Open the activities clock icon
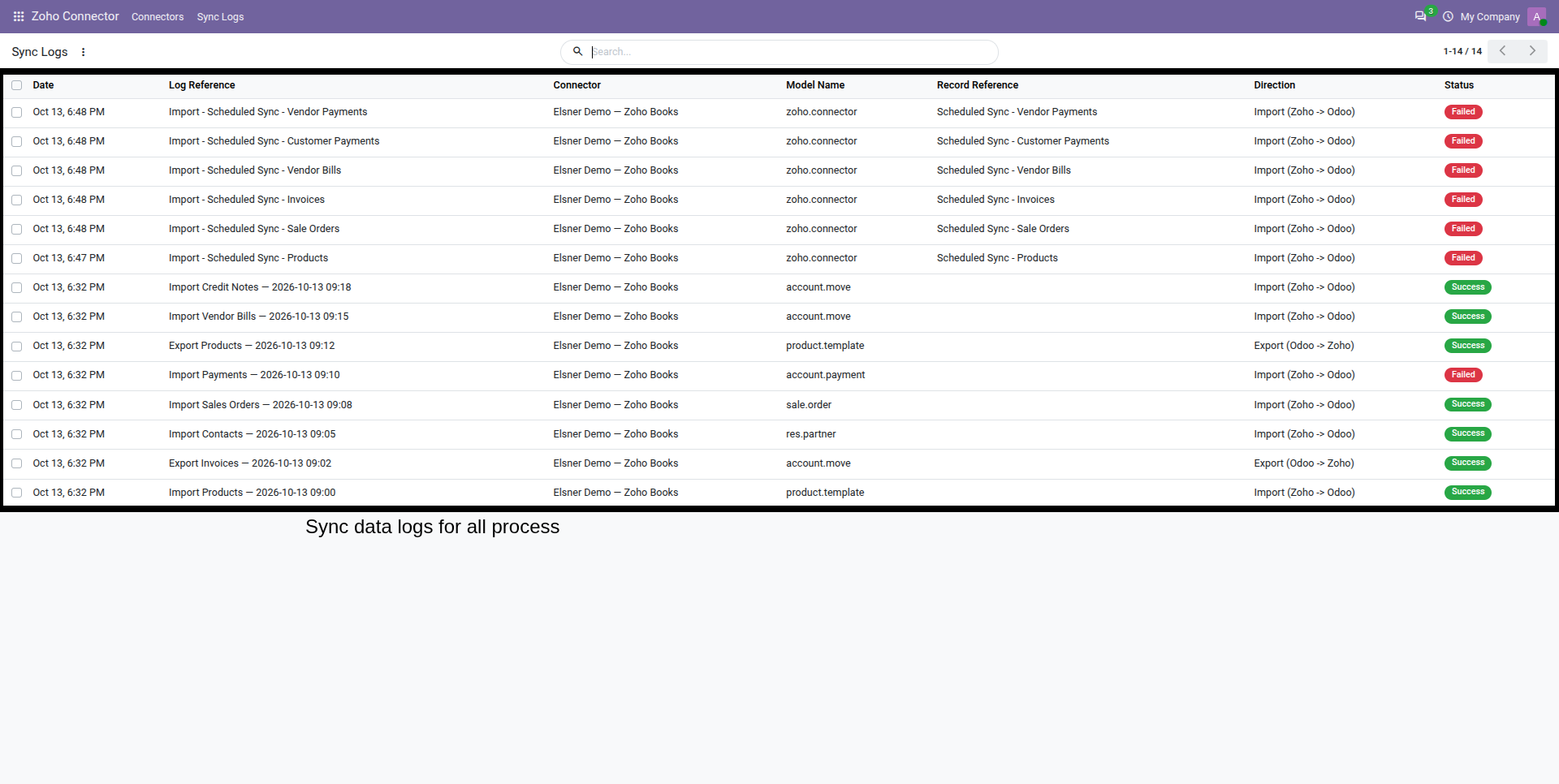Viewport: 1559px width, 784px height. click(x=1448, y=16)
